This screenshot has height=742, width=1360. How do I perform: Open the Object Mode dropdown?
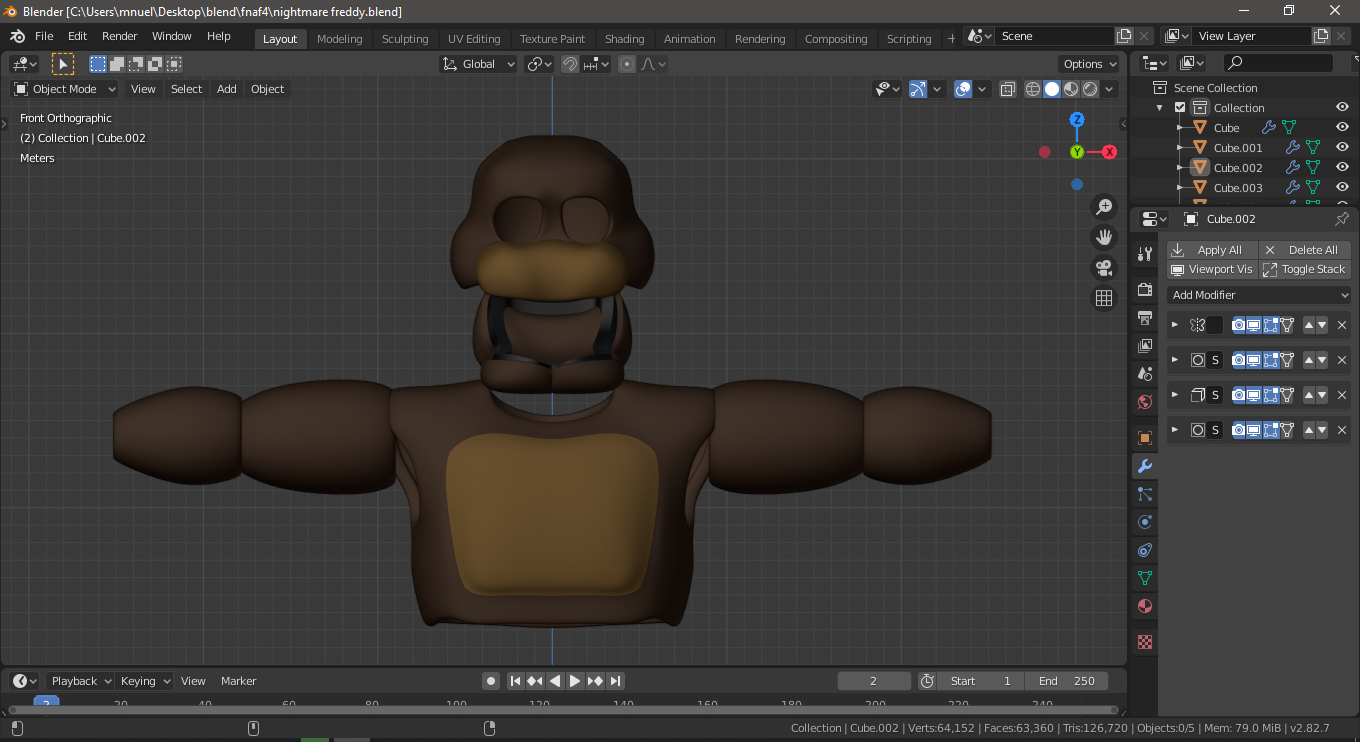65,89
